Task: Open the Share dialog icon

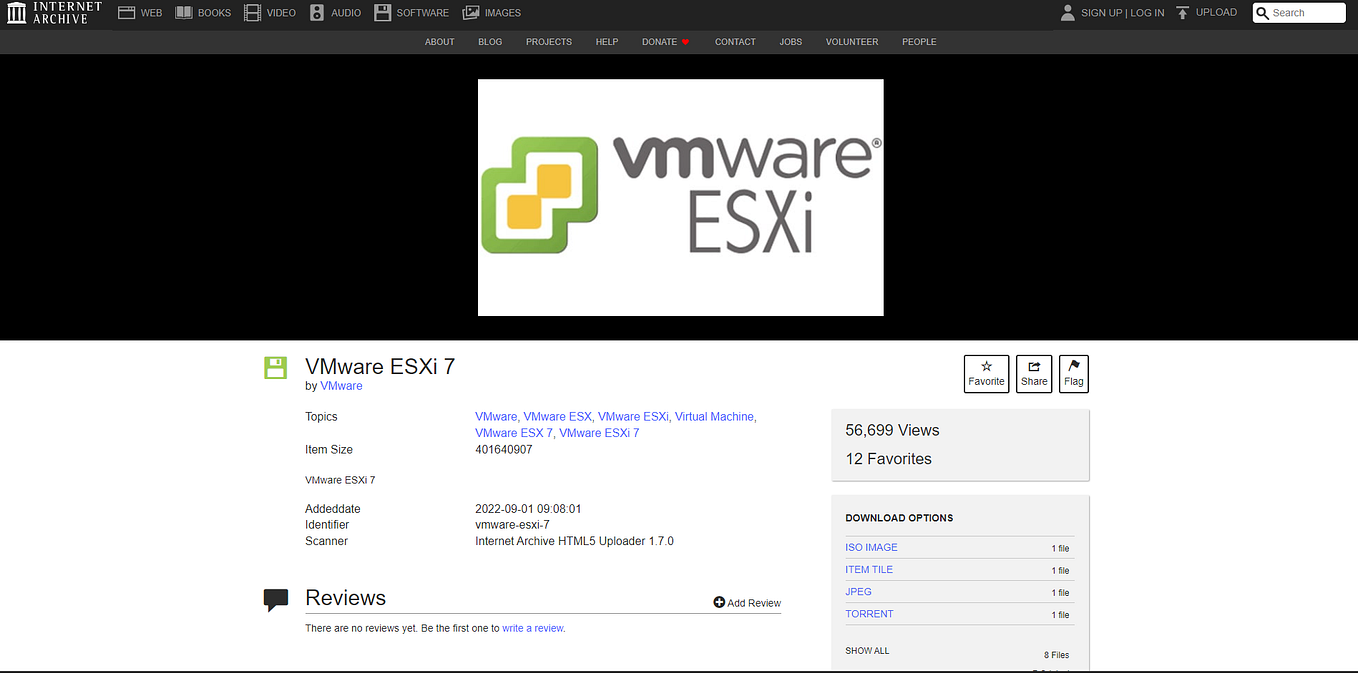Action: (1033, 373)
